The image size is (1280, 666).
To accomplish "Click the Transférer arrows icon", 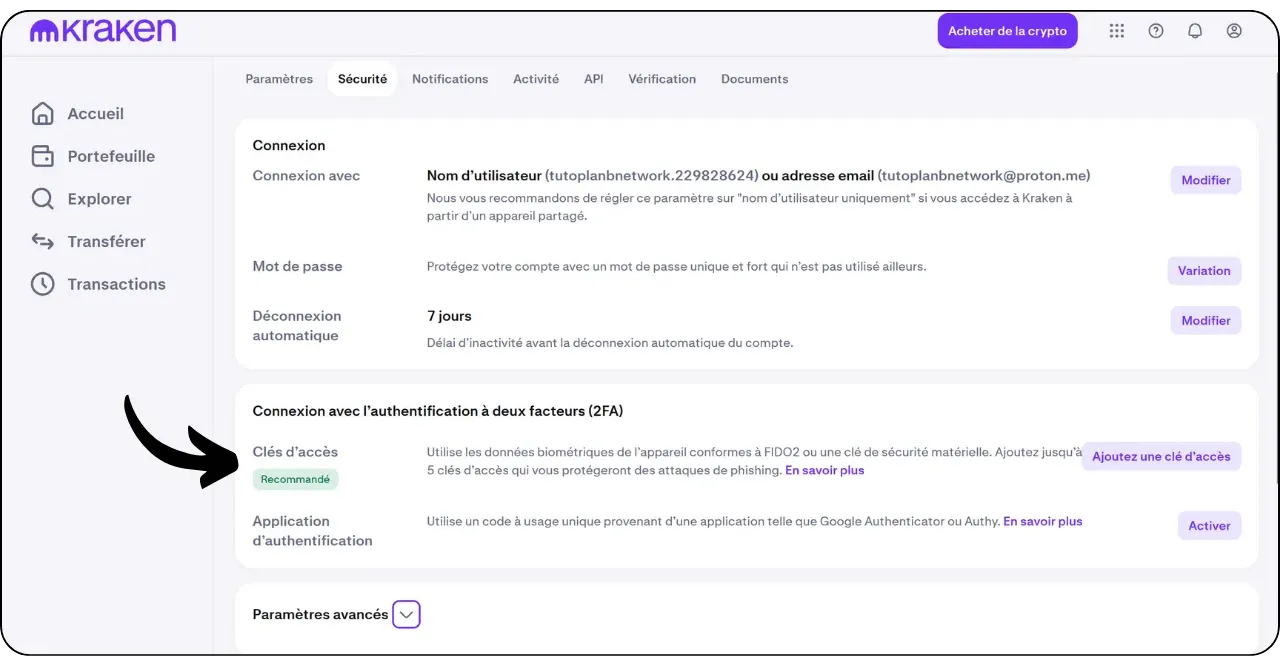I will tap(43, 242).
